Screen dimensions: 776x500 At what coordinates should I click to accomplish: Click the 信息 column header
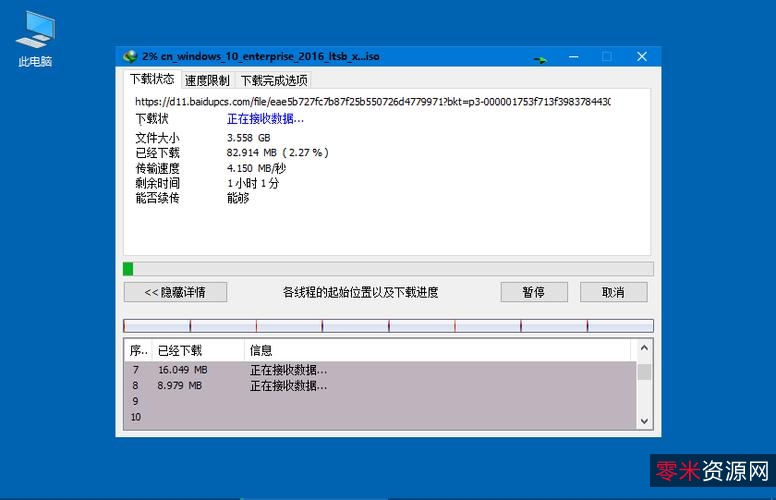[437, 350]
